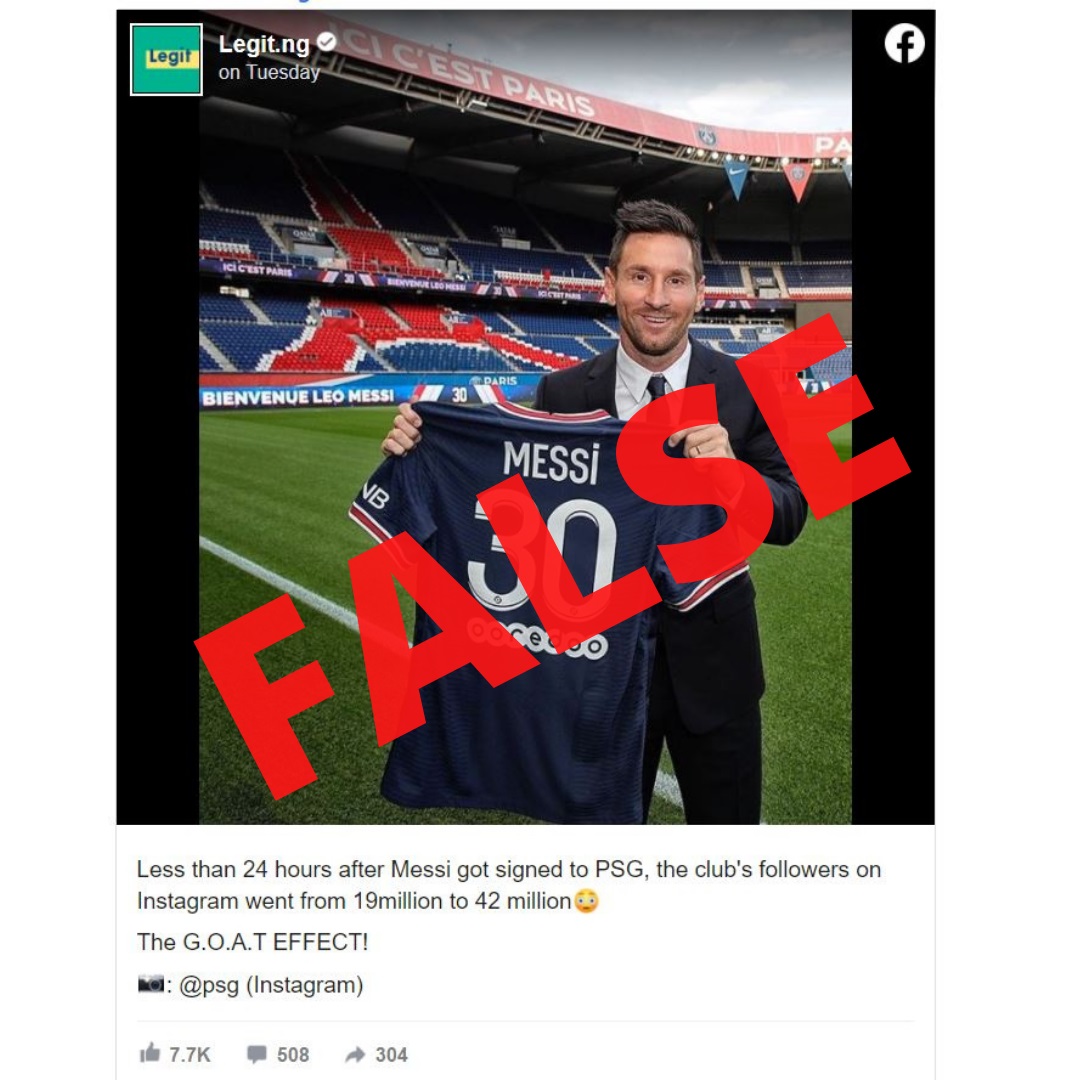Select "The G.O.A.T EFFECT!" caption line
Screen dimensions: 1080x1080
point(252,942)
